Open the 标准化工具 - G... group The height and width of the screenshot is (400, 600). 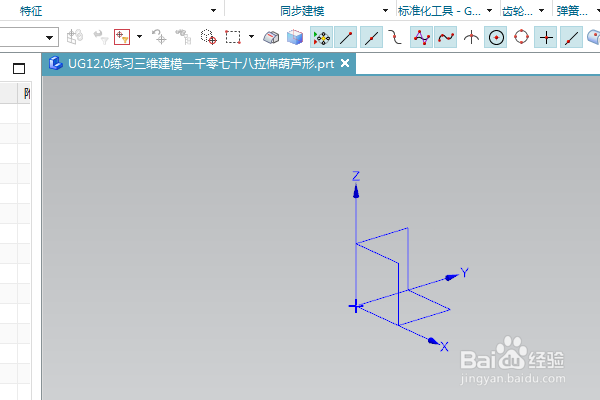point(439,11)
